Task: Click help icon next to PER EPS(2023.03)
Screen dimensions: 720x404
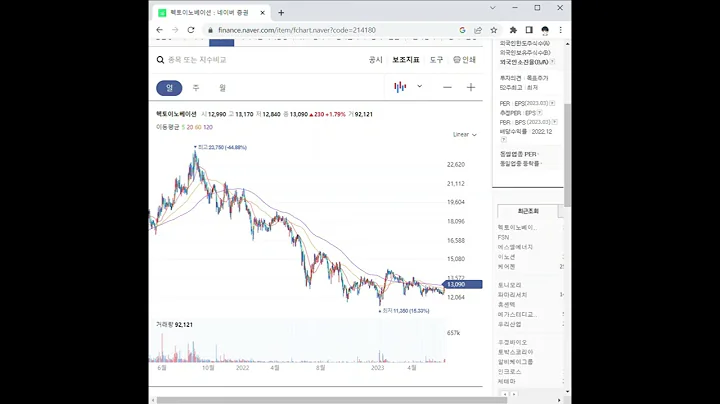Action: click(552, 103)
